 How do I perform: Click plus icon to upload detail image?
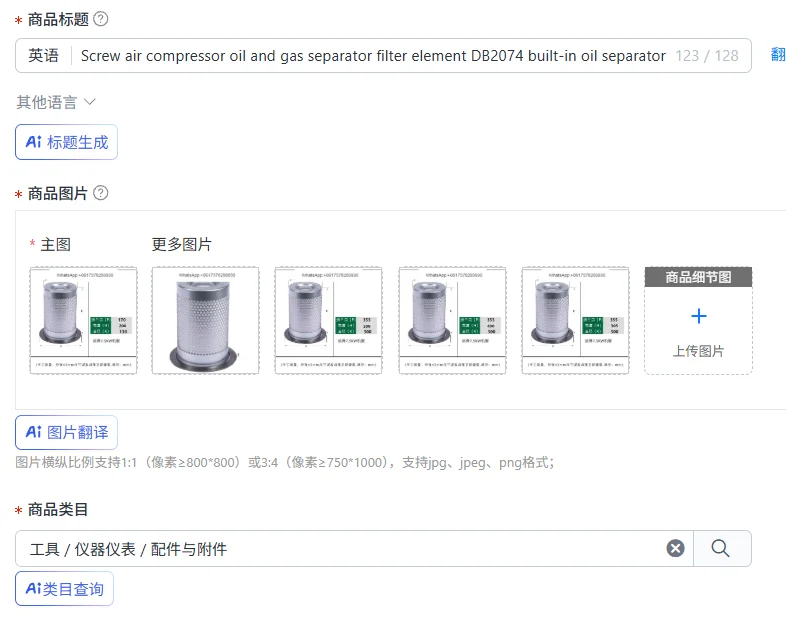[x=698, y=316]
